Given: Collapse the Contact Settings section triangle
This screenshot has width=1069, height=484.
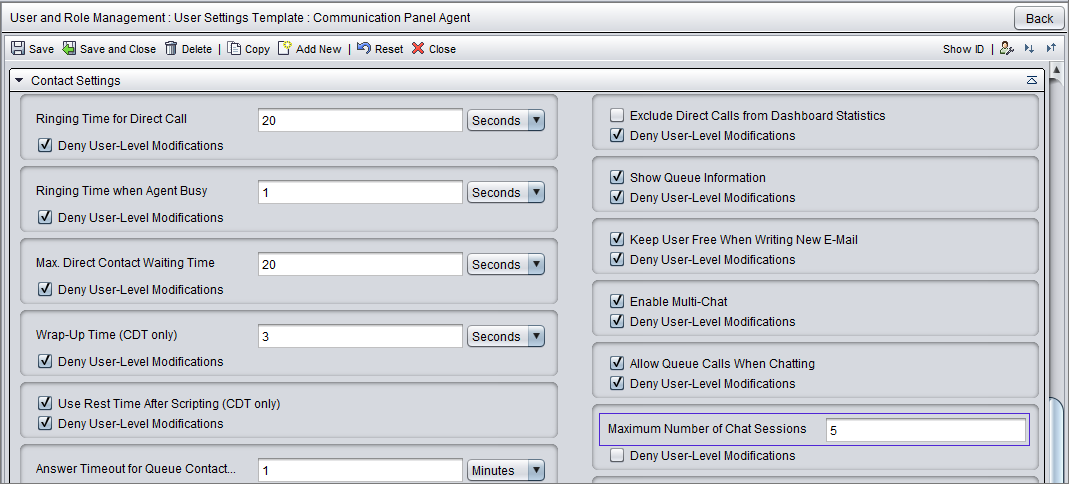Looking at the screenshot, I should (19, 80).
